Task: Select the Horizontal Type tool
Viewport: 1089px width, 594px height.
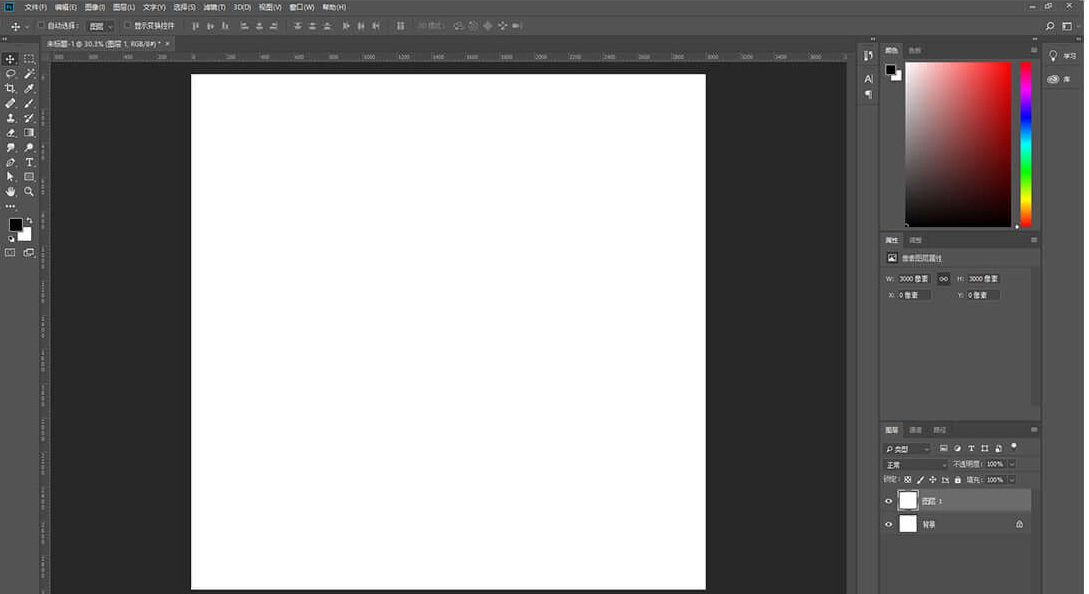Action: pos(29,162)
